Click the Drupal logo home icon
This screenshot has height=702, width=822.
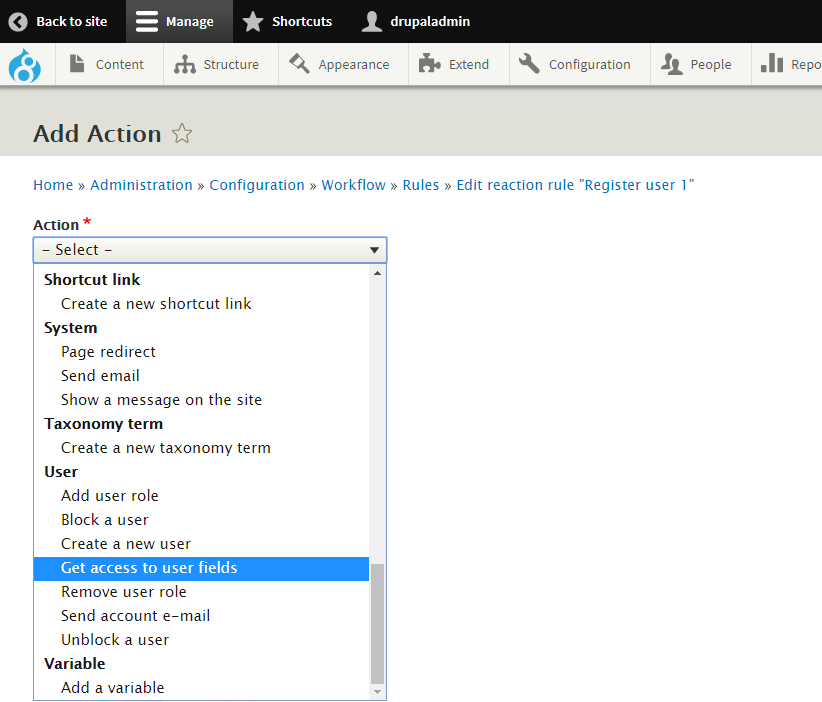pos(25,65)
